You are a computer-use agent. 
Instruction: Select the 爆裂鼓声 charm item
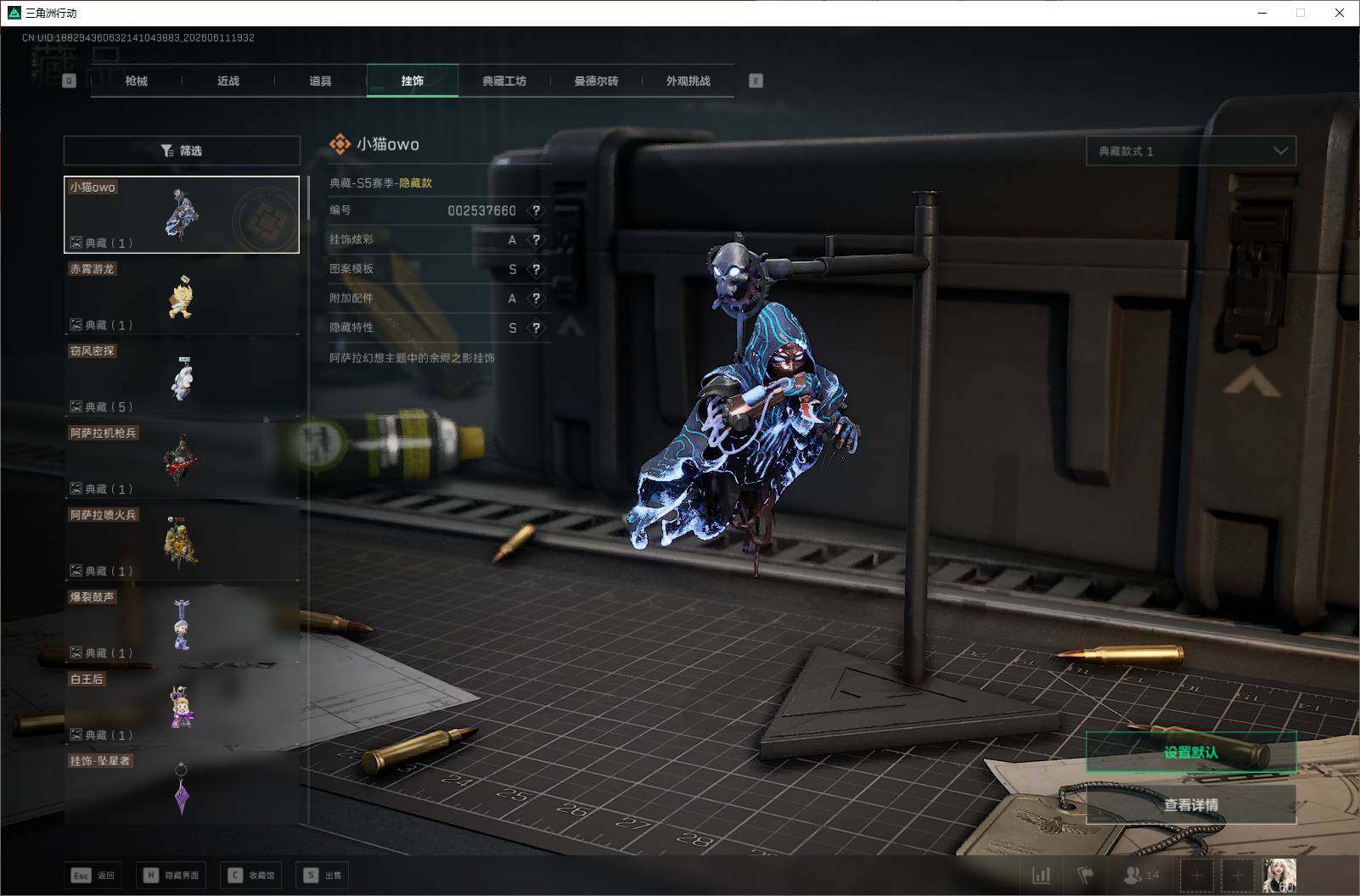point(182,624)
